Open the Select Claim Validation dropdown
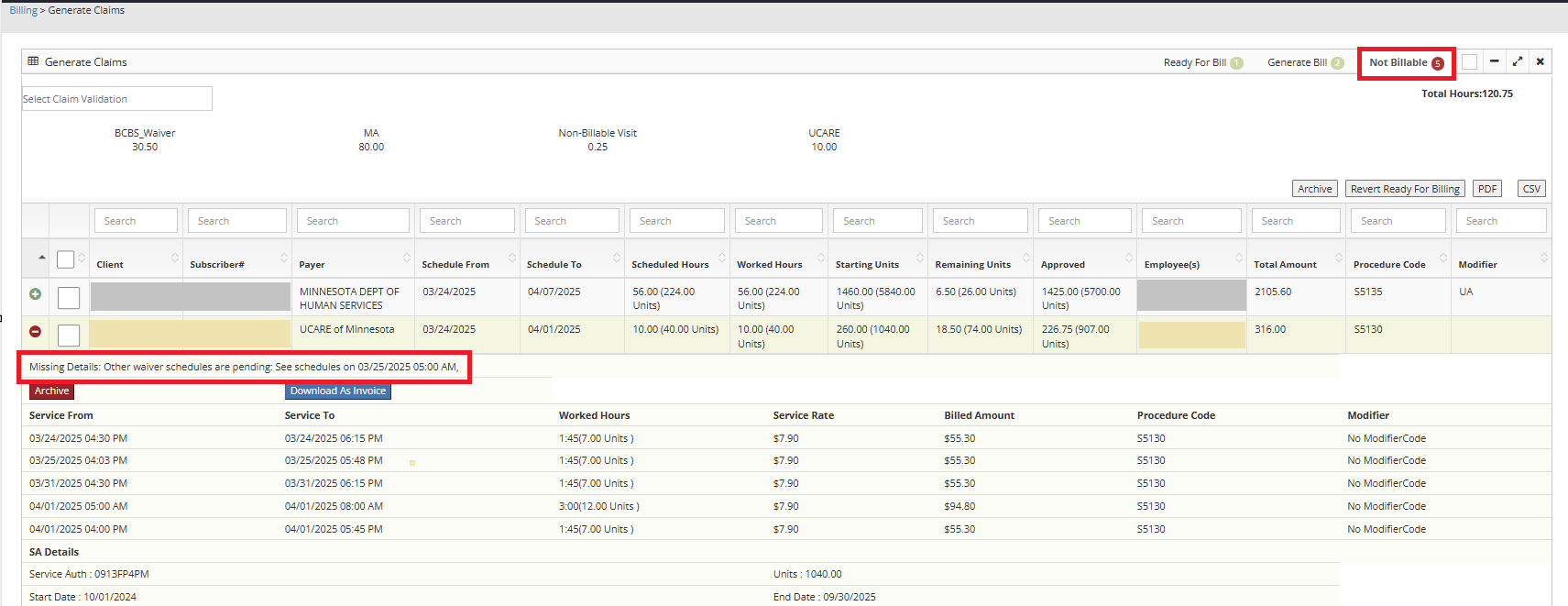The width and height of the screenshot is (1568, 606). [x=117, y=99]
